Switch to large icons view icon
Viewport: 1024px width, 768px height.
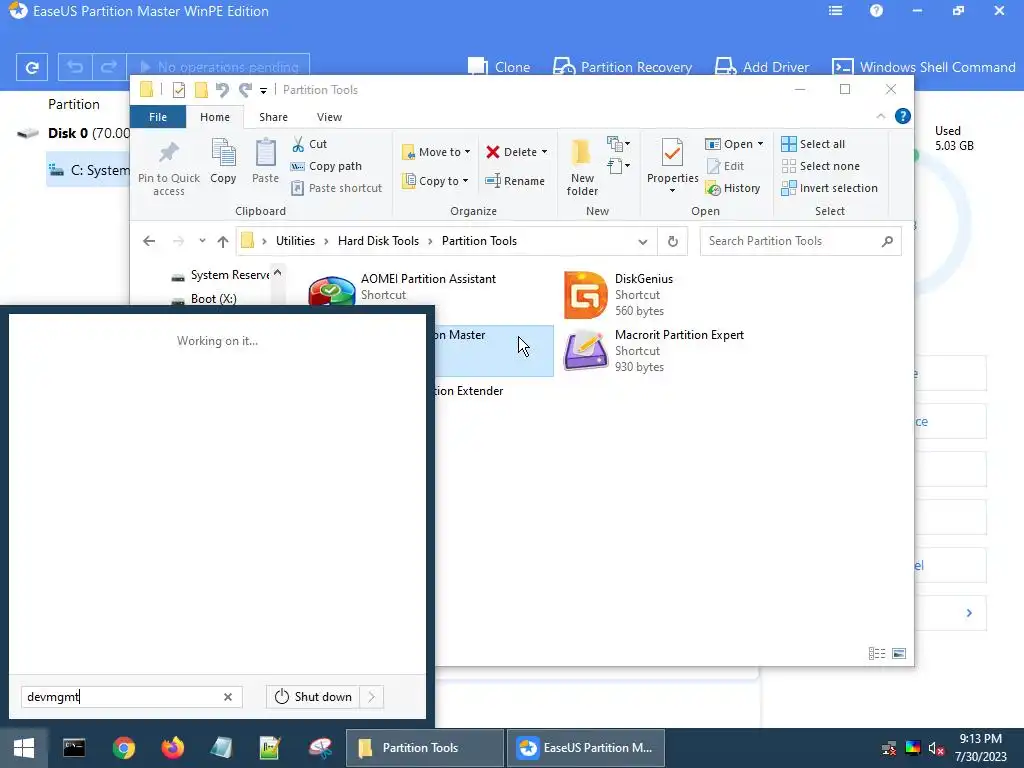coord(899,653)
